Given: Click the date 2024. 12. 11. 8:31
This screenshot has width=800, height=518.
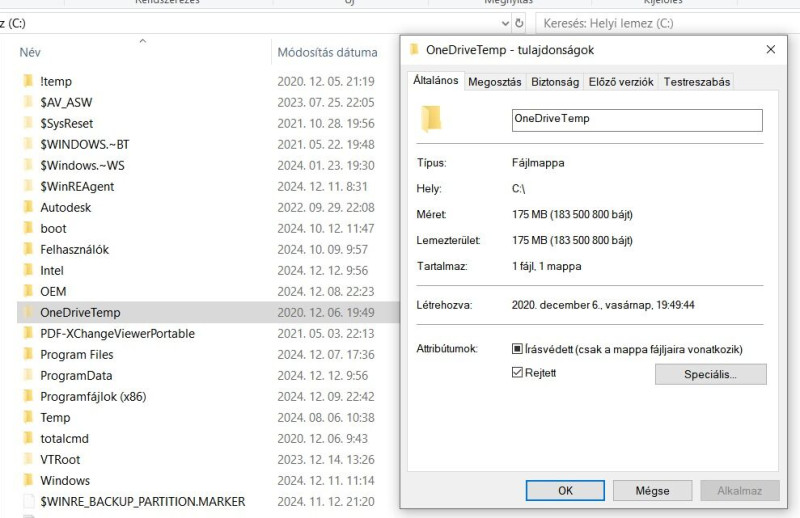Looking at the screenshot, I should (x=322, y=186).
